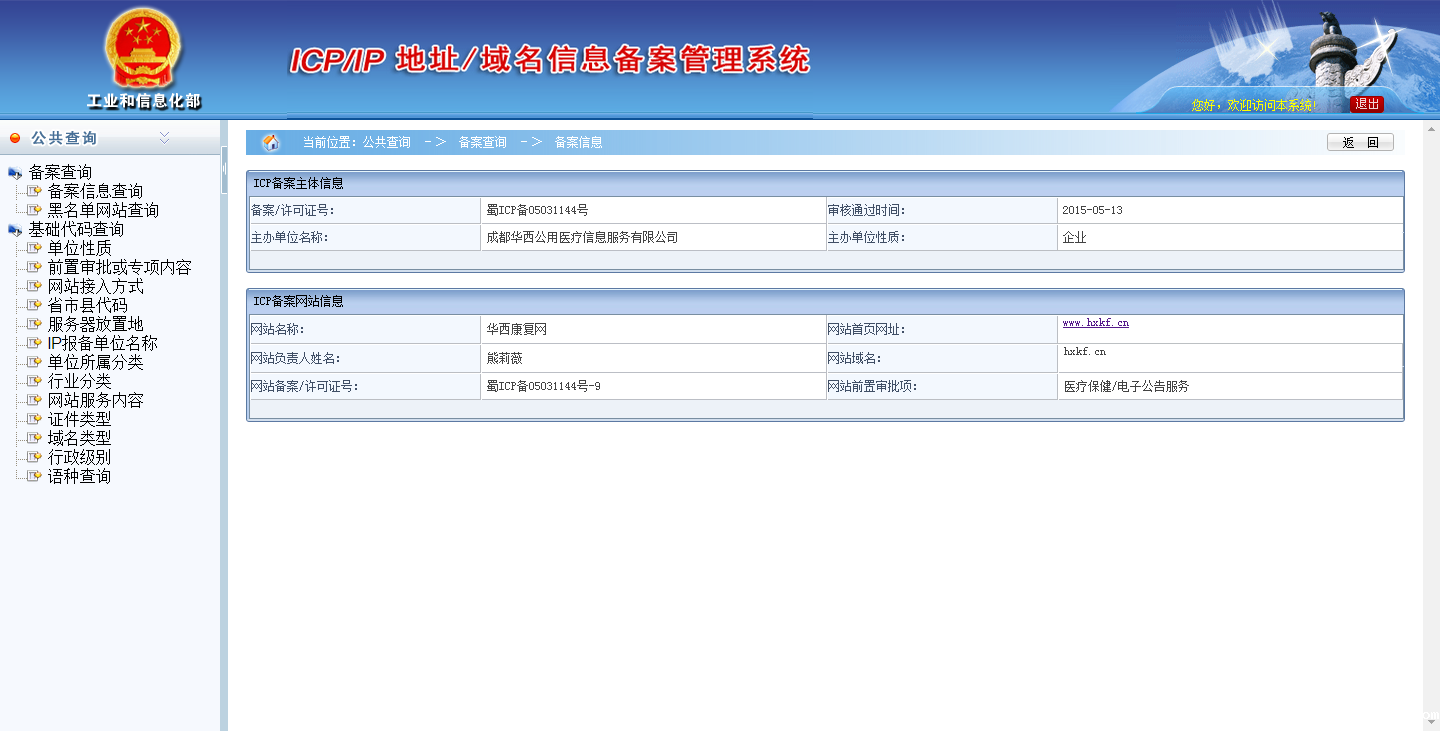Click the domain value hxkf.cn
The height and width of the screenshot is (731, 1440).
pos(1084,352)
